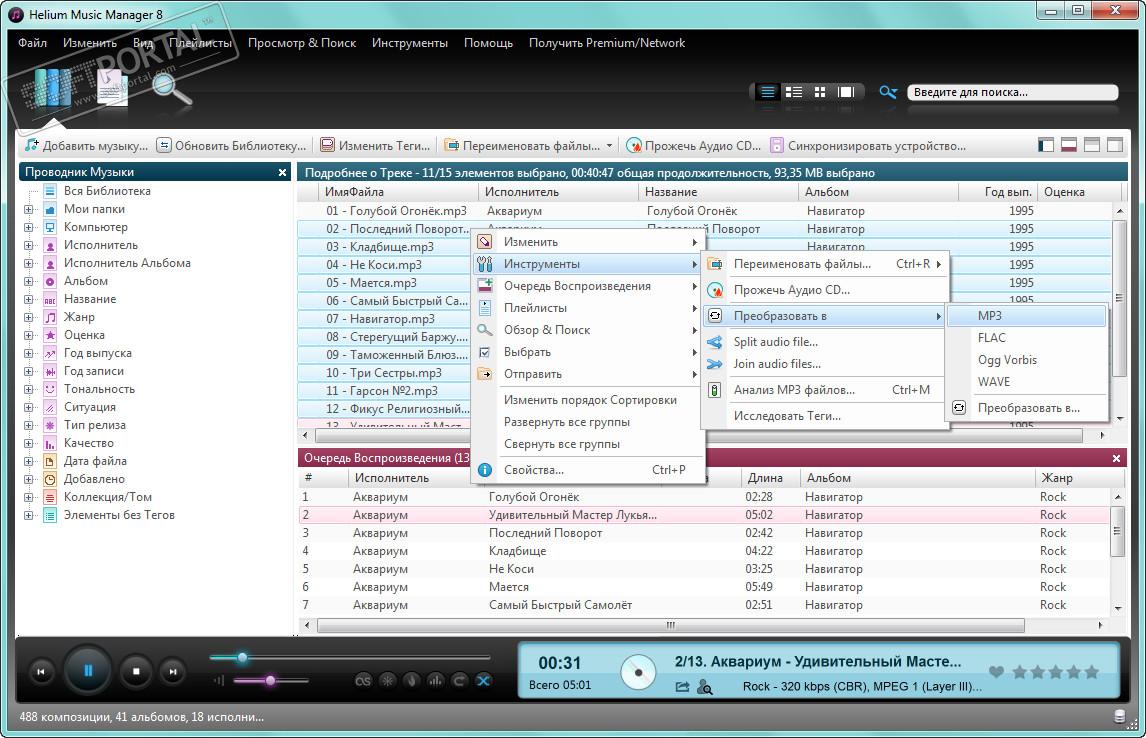Image resolution: width=1146 pixels, height=738 pixels.
Task: Choose Ogg Vorbis conversion format
Action: 1026,360
